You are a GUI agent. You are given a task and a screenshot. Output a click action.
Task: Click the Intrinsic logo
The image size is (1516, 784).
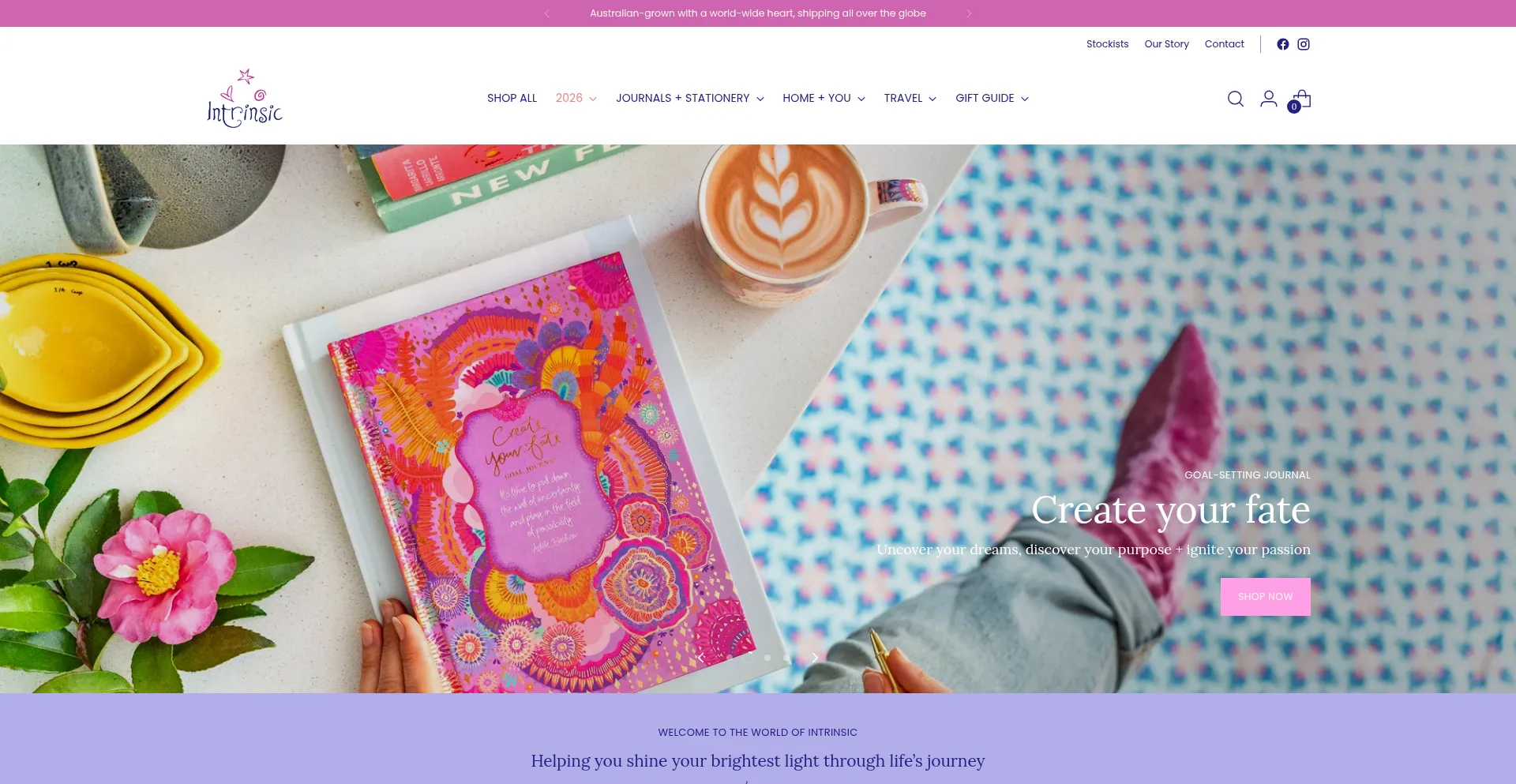tap(245, 98)
